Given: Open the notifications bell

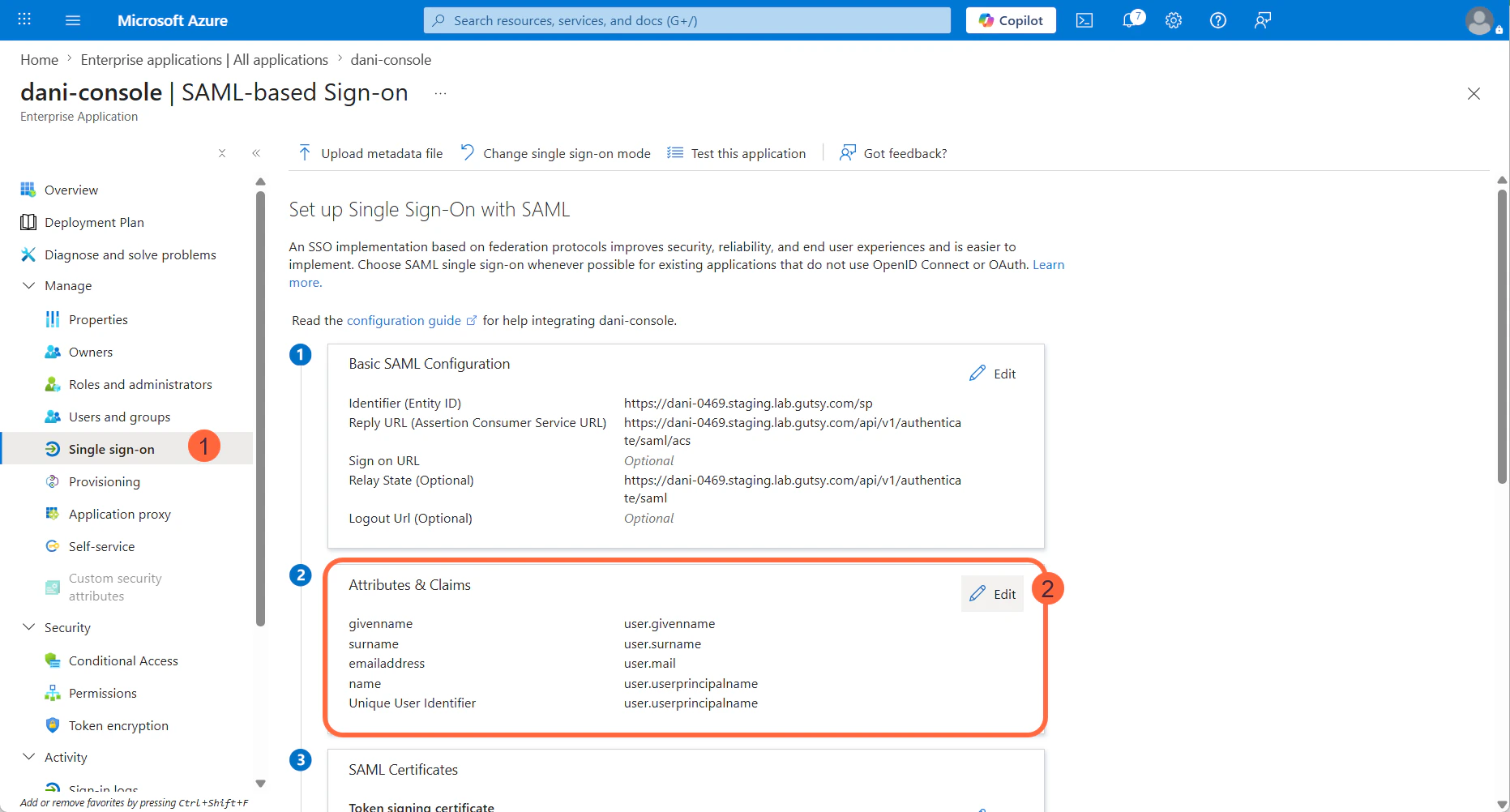Looking at the screenshot, I should 1131,20.
